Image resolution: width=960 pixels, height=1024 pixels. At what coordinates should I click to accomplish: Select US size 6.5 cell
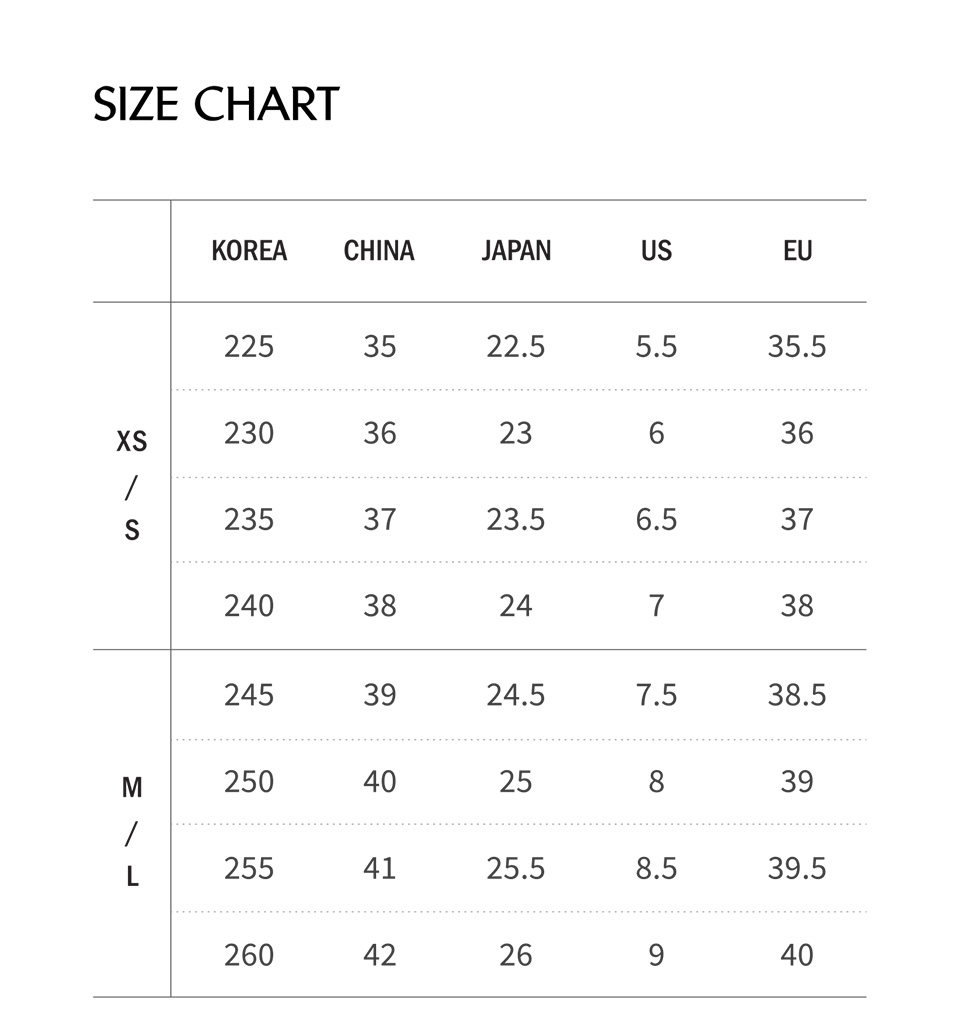pos(656,520)
